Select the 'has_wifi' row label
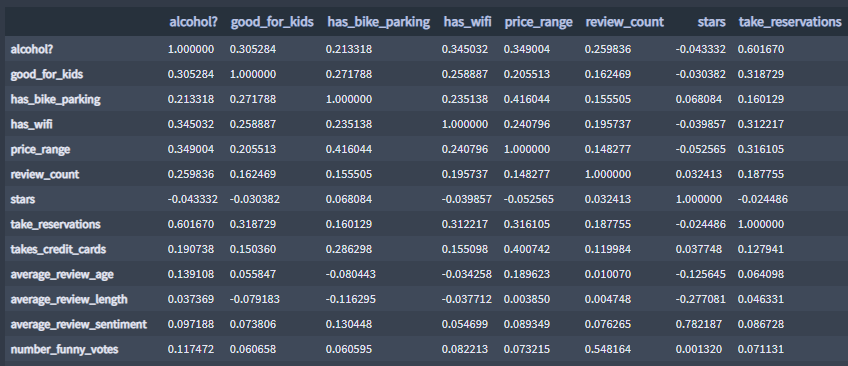Screen dimensions: 848x366 (31, 124)
